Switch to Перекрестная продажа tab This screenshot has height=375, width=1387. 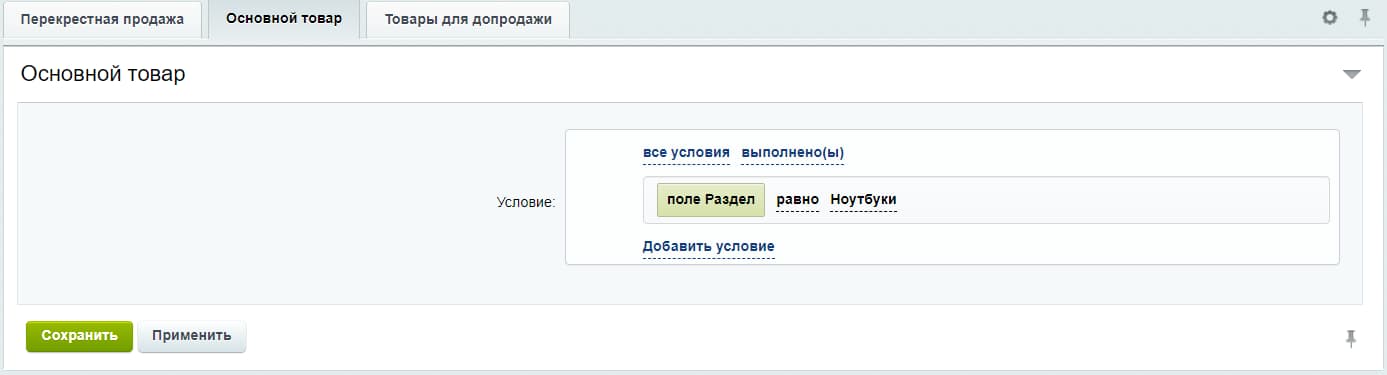(x=102, y=20)
